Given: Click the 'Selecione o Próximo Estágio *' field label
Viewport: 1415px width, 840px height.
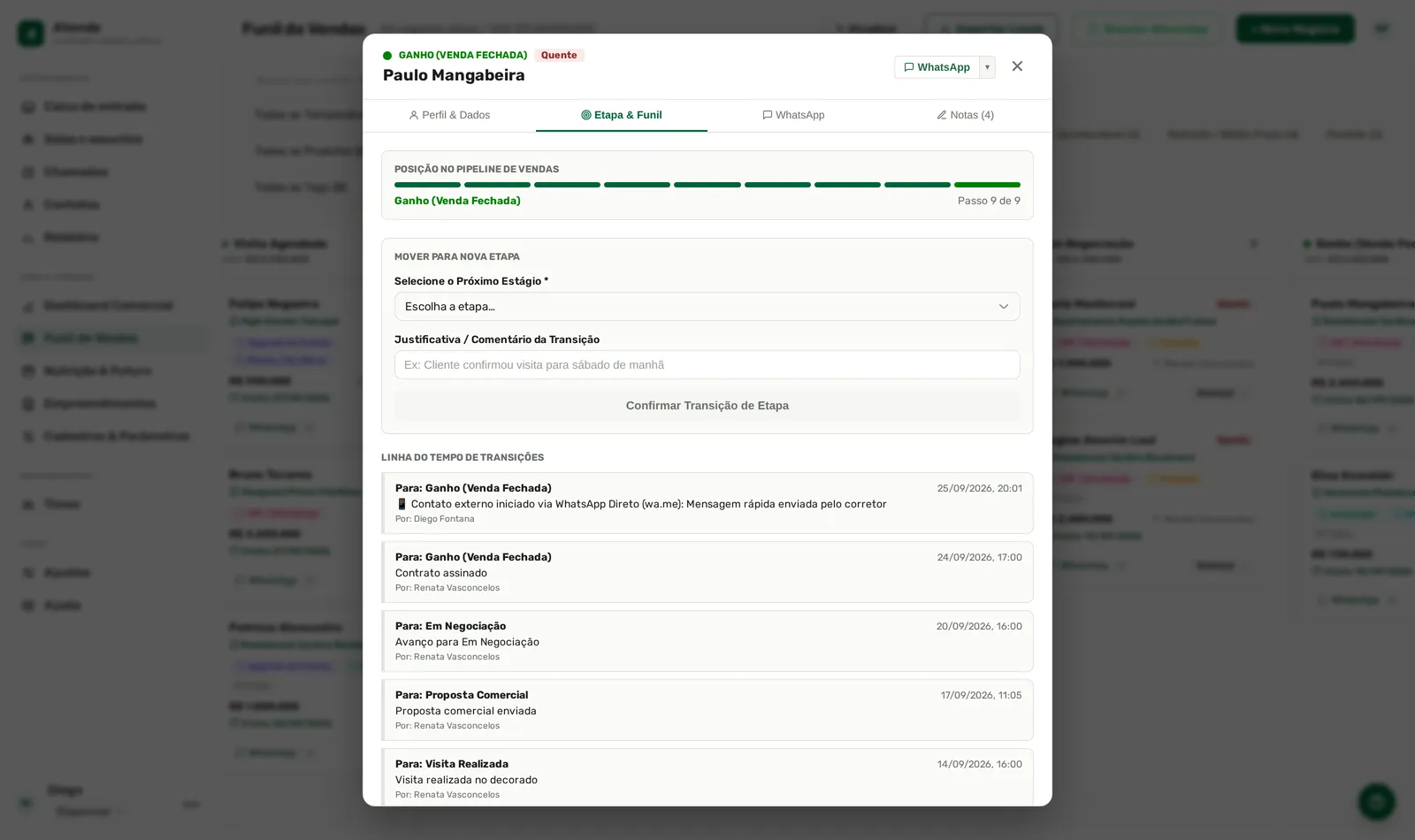Looking at the screenshot, I should tap(471, 281).
